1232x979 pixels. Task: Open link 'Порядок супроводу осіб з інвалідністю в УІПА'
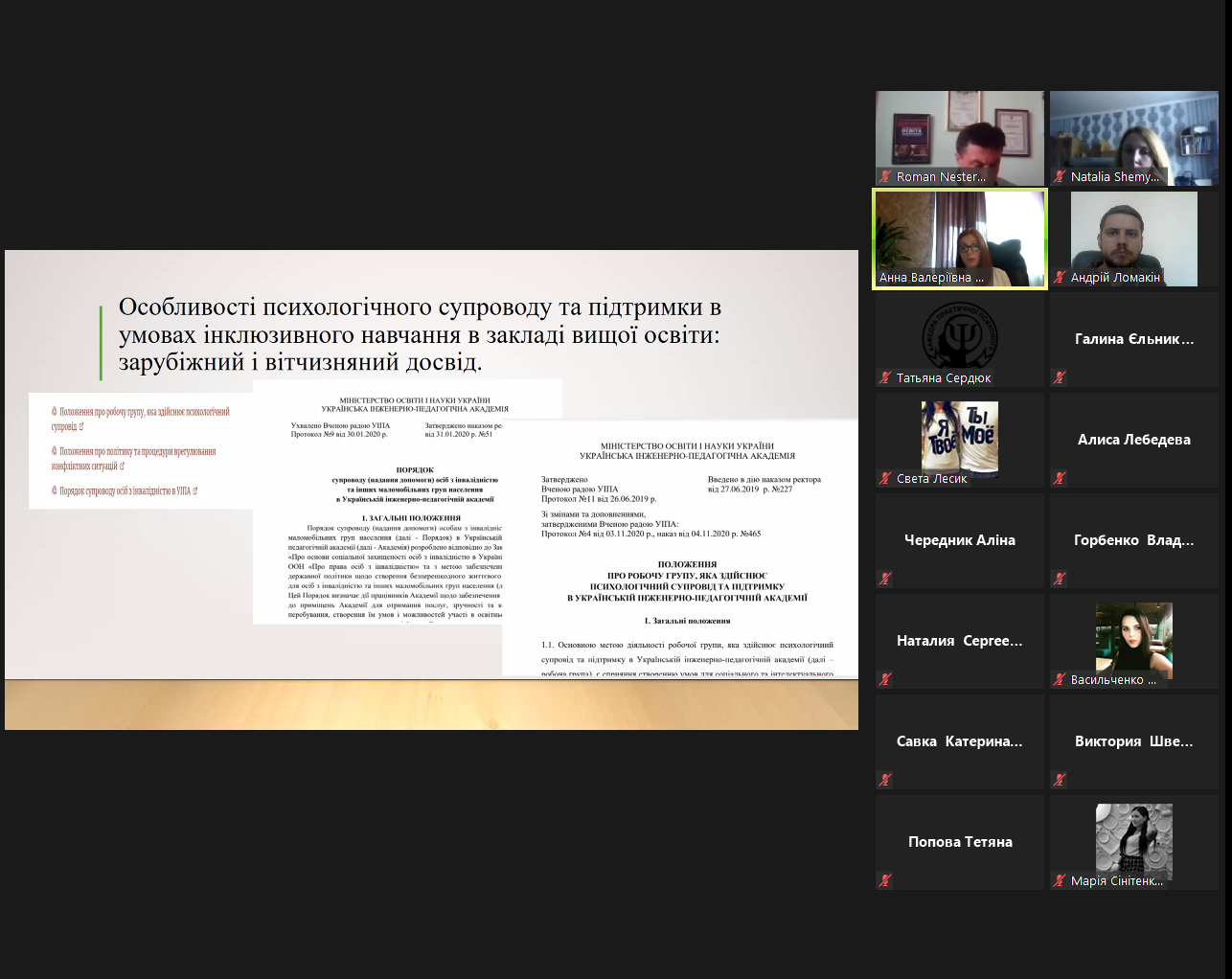(x=125, y=490)
